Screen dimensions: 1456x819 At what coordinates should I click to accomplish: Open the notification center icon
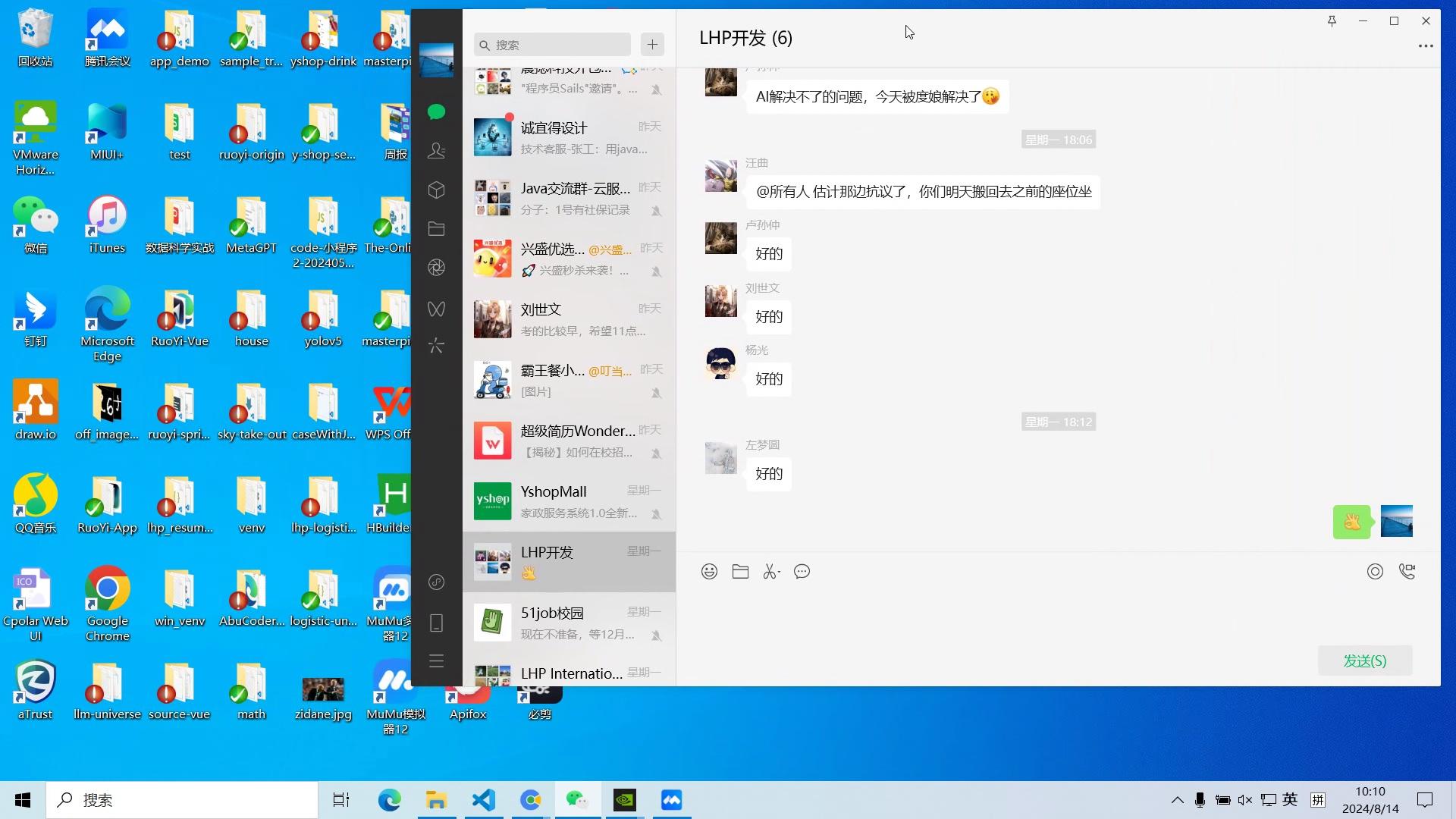(1425, 800)
